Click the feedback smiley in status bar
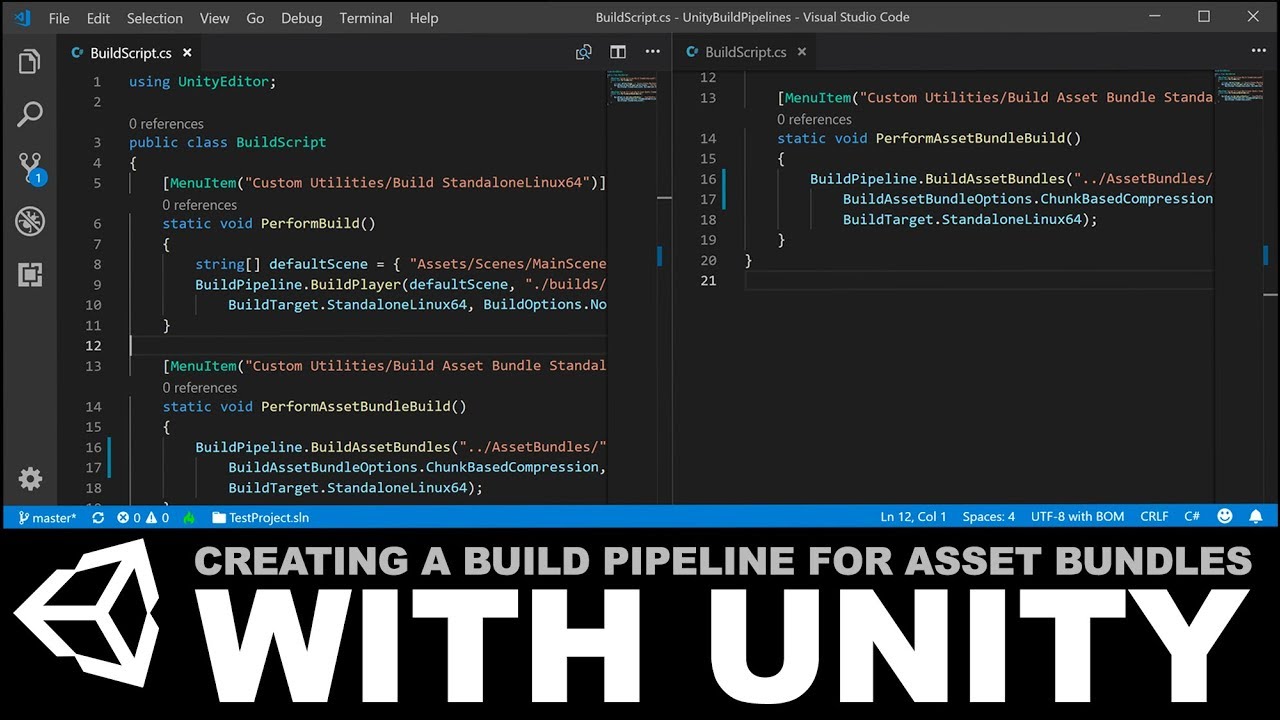The image size is (1280, 720). (1225, 517)
